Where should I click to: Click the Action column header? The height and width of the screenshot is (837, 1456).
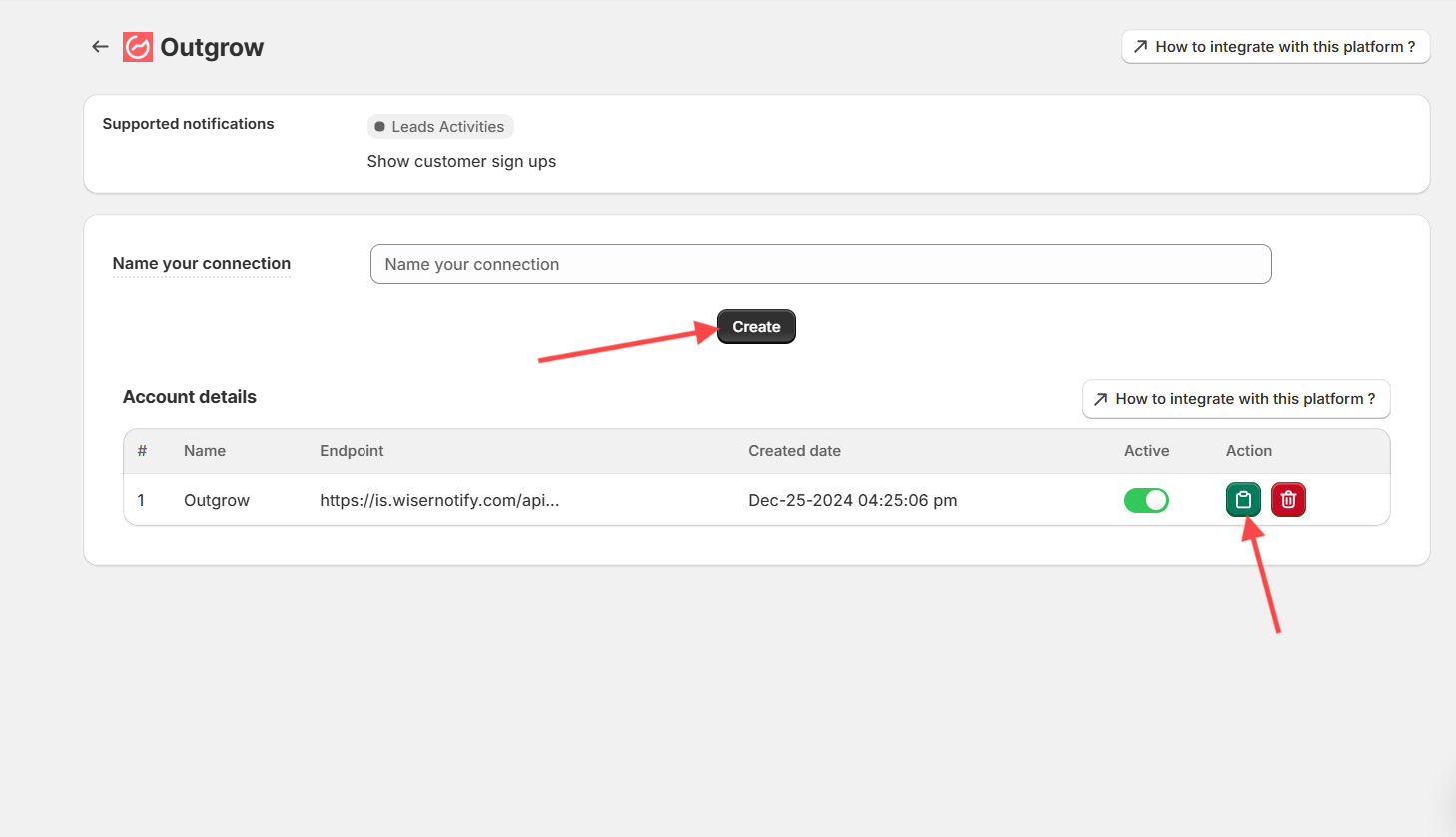tap(1248, 451)
